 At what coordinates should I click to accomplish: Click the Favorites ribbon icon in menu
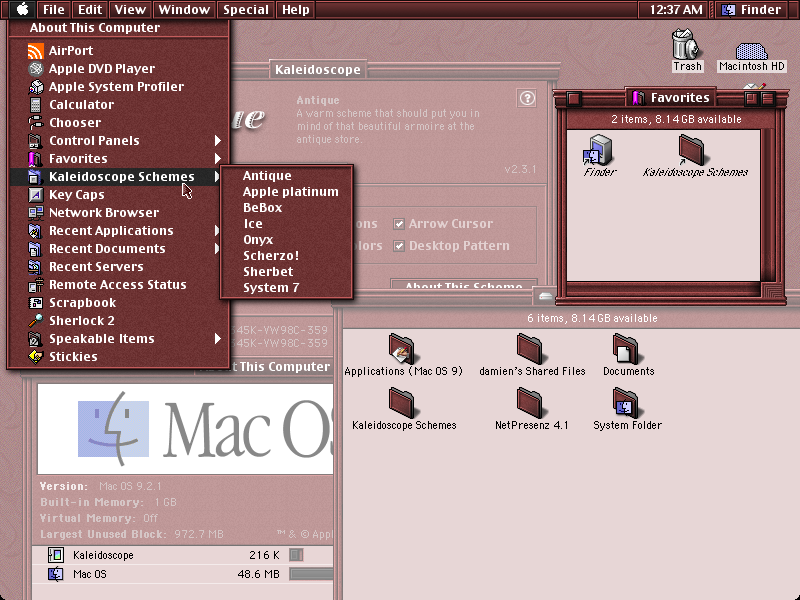tap(35, 159)
